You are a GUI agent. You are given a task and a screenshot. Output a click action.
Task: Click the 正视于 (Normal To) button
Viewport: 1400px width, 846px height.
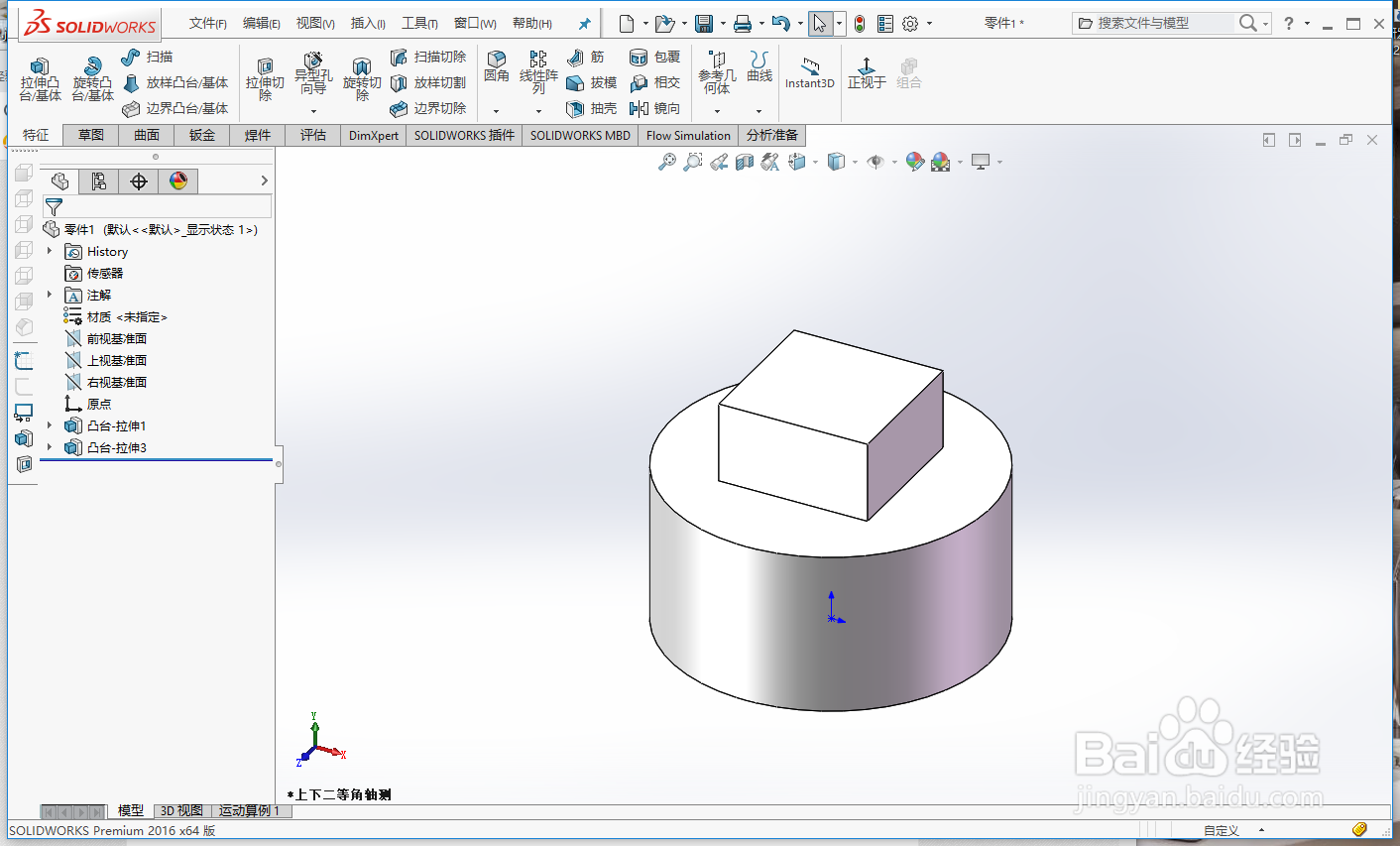pyautogui.click(x=867, y=74)
